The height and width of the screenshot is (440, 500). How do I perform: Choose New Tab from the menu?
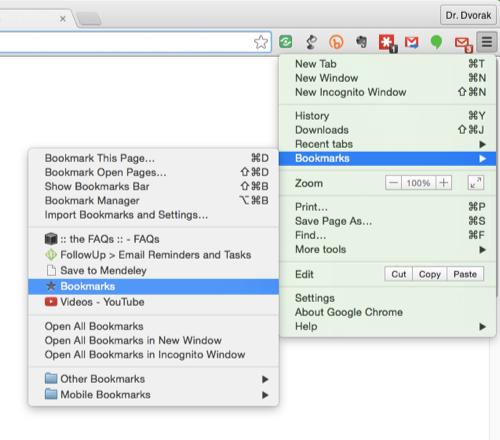pos(387,64)
